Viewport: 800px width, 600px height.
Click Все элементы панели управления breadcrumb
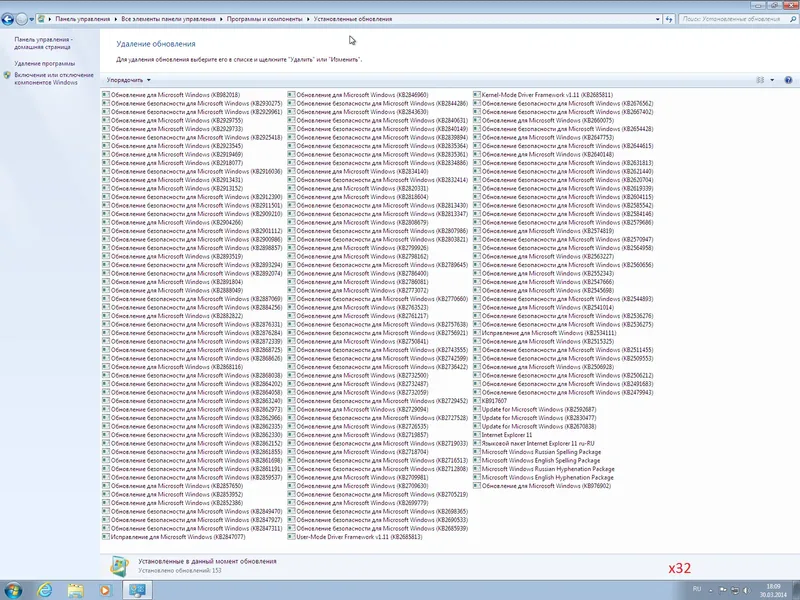tap(168, 19)
